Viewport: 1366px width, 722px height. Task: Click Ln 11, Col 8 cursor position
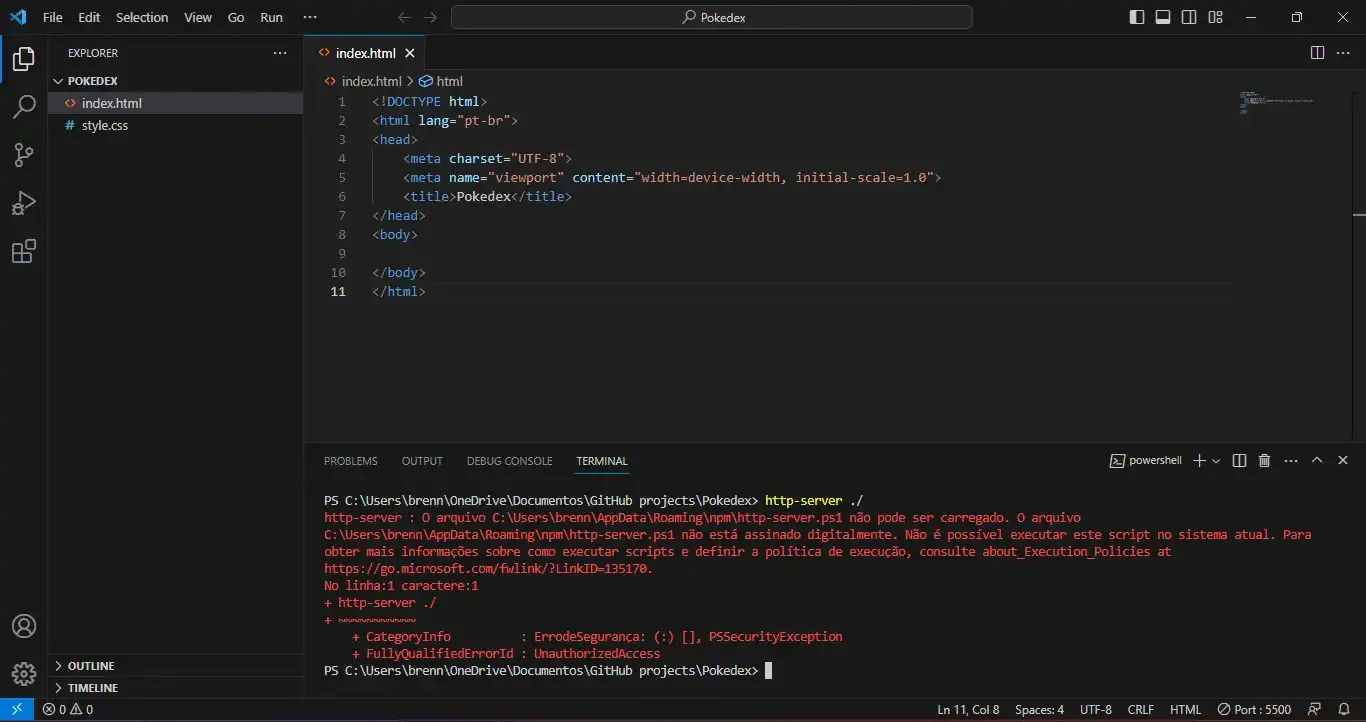click(x=968, y=710)
